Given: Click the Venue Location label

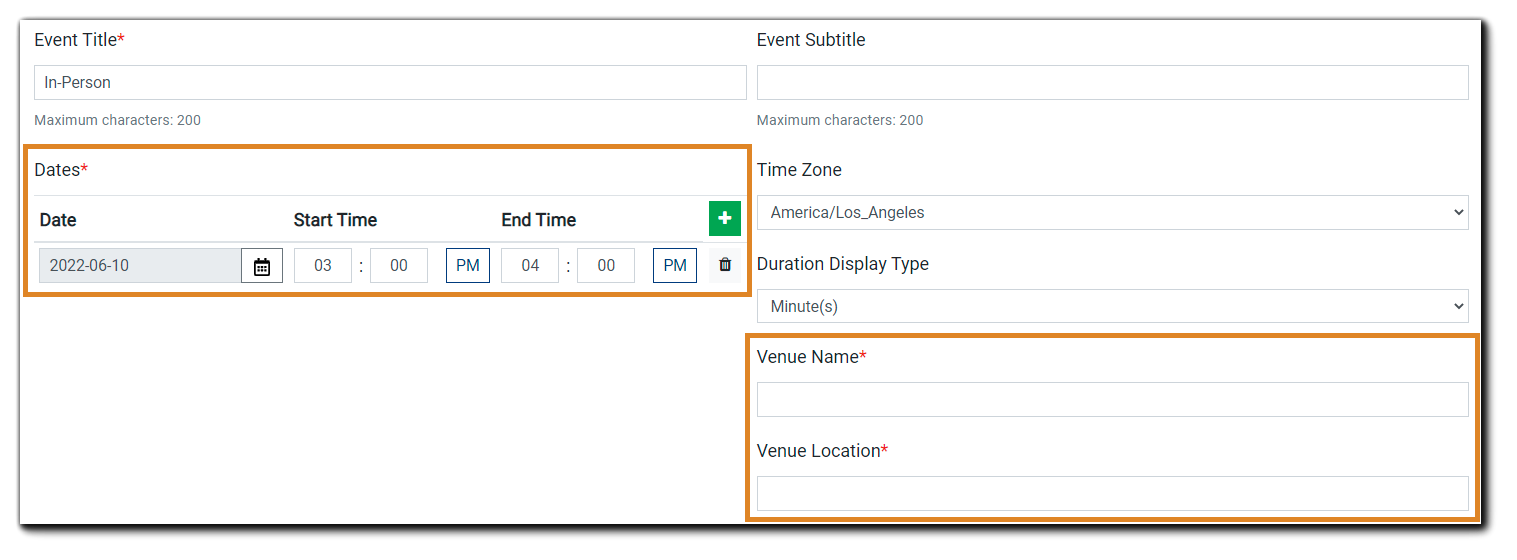Looking at the screenshot, I should pyautogui.click(x=822, y=451).
